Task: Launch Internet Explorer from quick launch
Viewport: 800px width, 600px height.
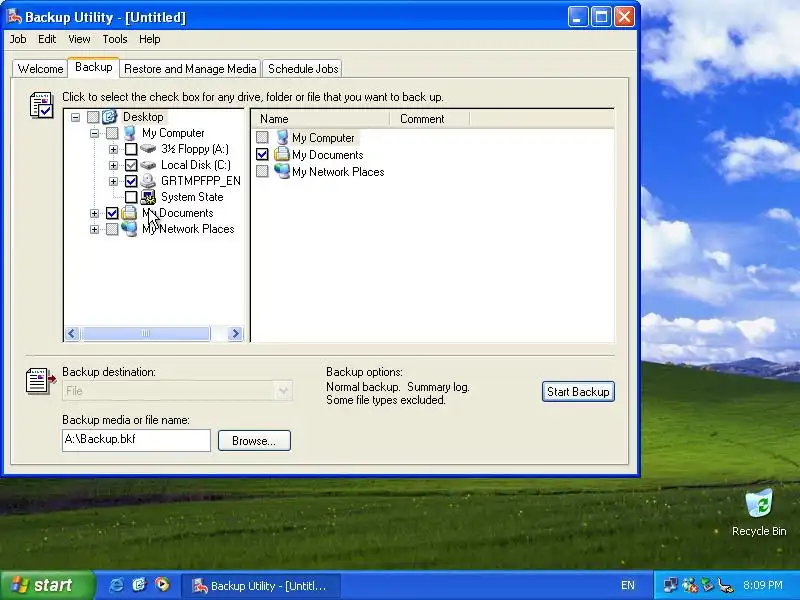Action: point(116,585)
